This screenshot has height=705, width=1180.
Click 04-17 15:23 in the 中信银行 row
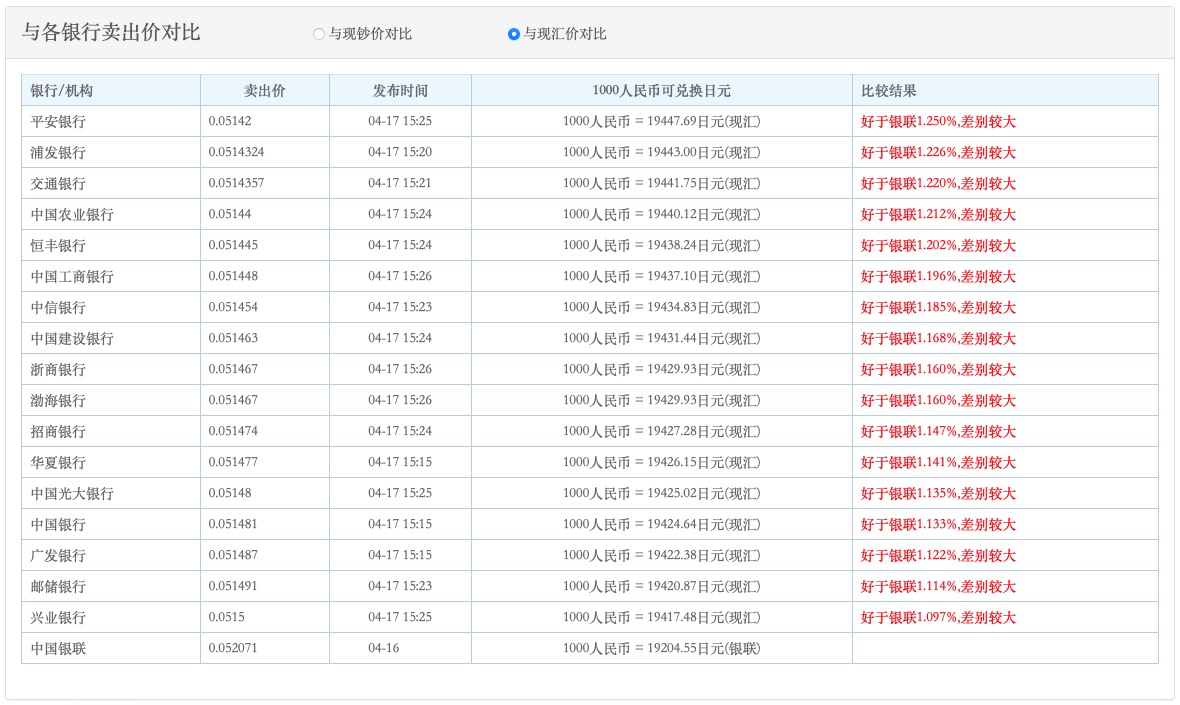point(400,307)
